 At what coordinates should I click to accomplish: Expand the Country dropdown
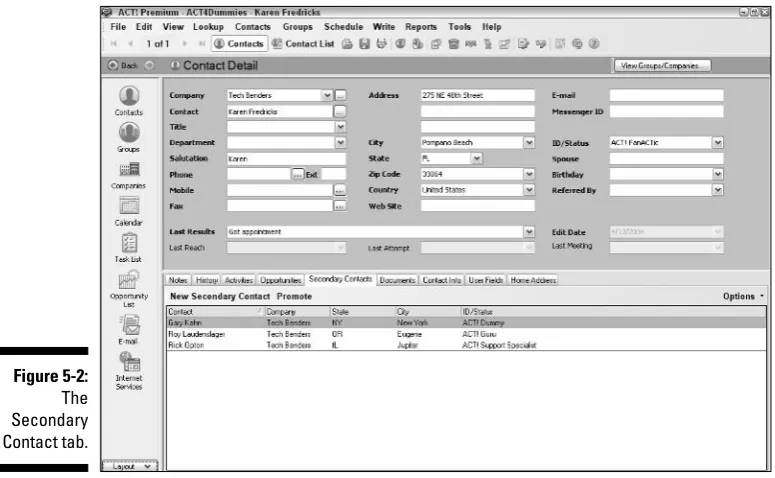(529, 190)
